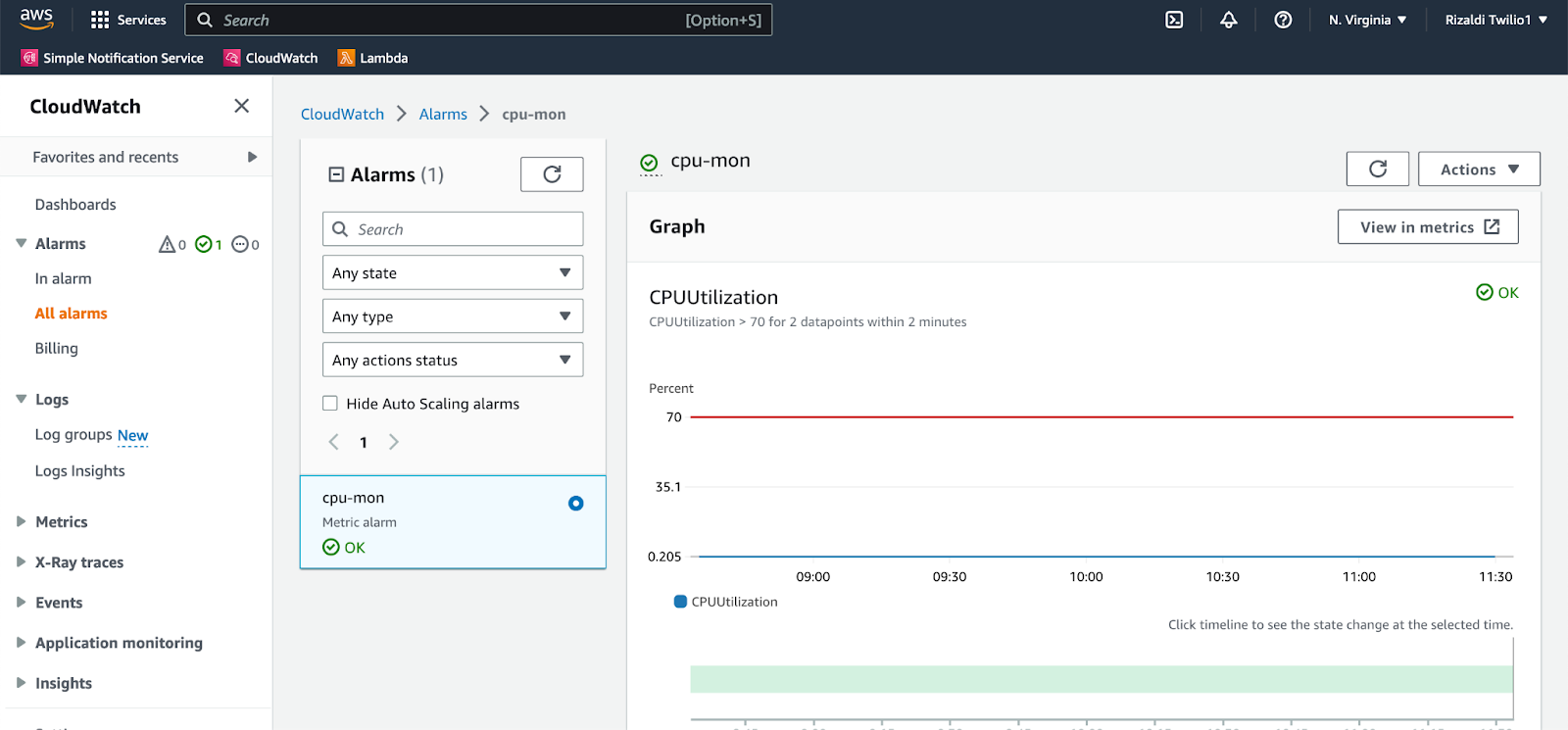The image size is (1568, 730).
Task: Open the cpu-mon alarm card
Action: 453,522
